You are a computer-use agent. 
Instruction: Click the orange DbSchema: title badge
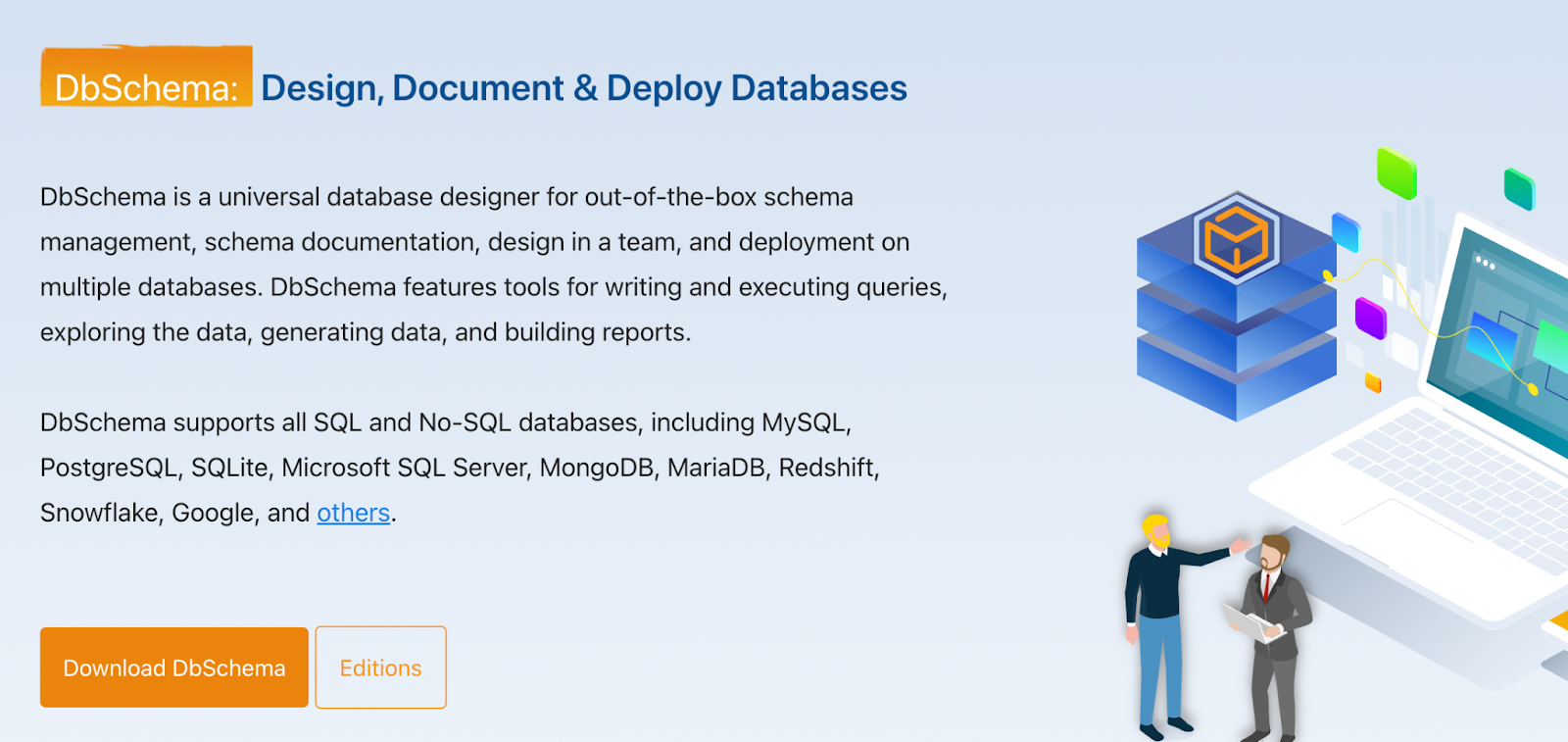point(146,76)
